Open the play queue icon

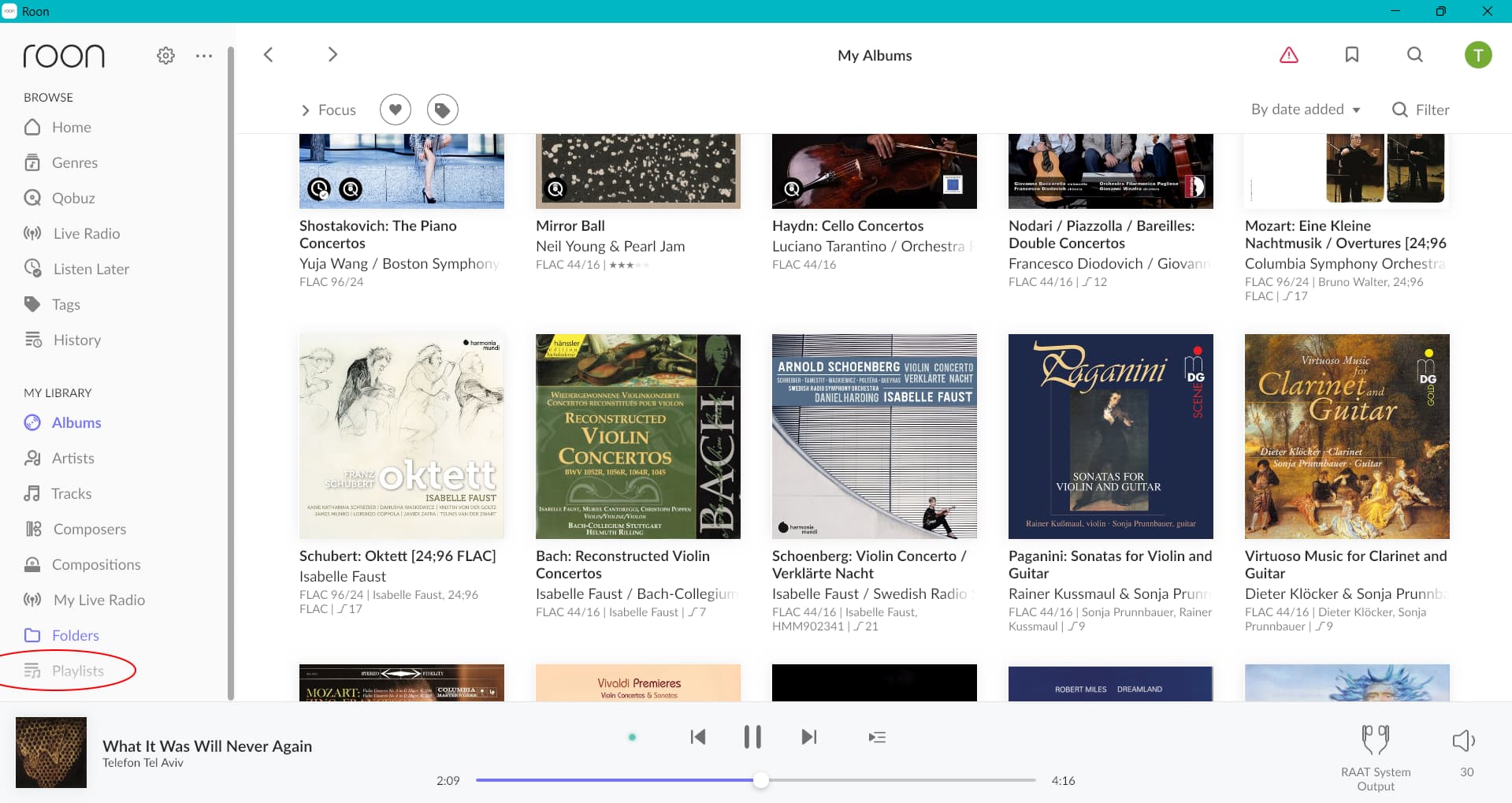coord(877,738)
